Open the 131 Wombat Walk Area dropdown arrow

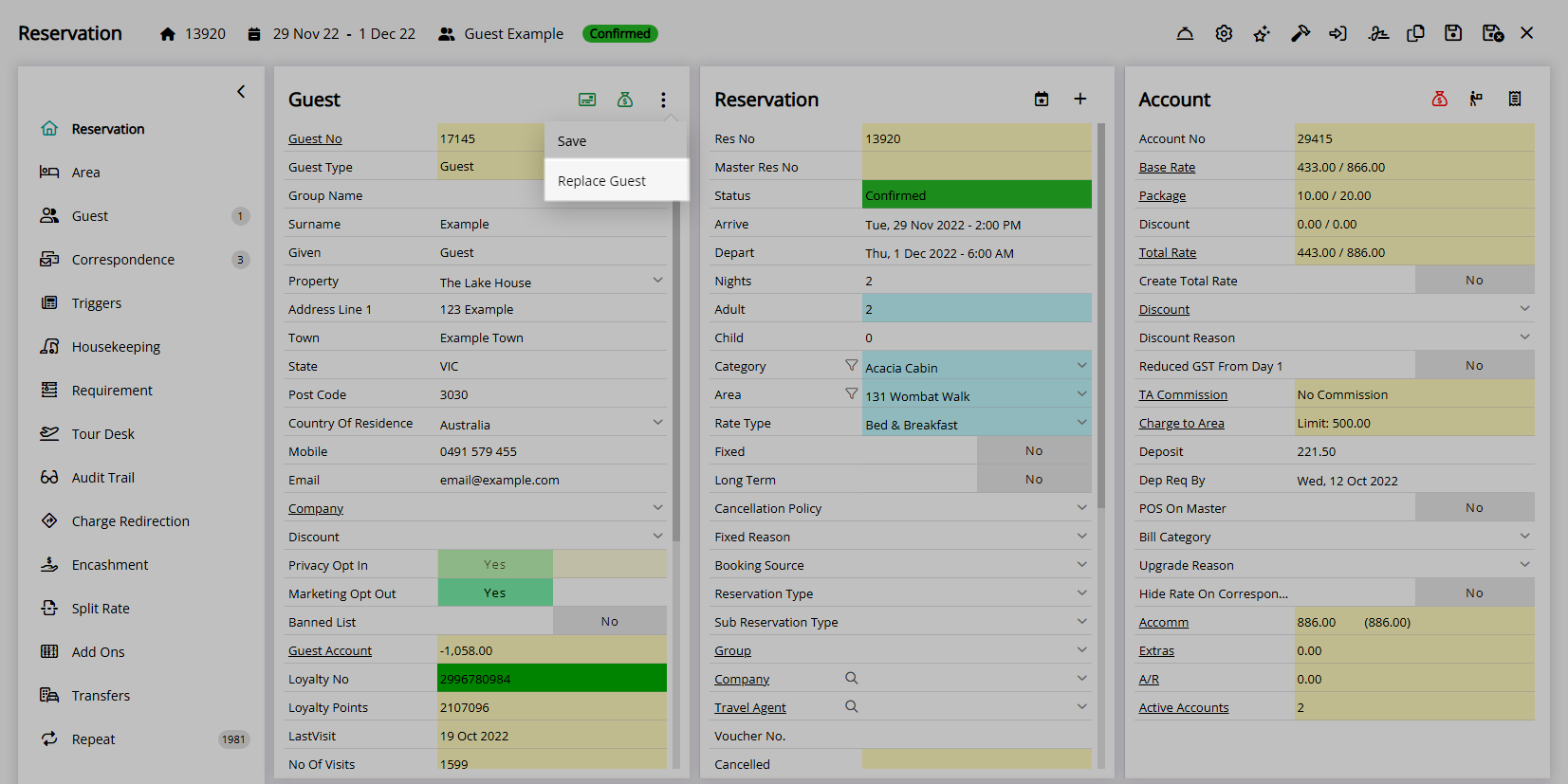point(1081,393)
